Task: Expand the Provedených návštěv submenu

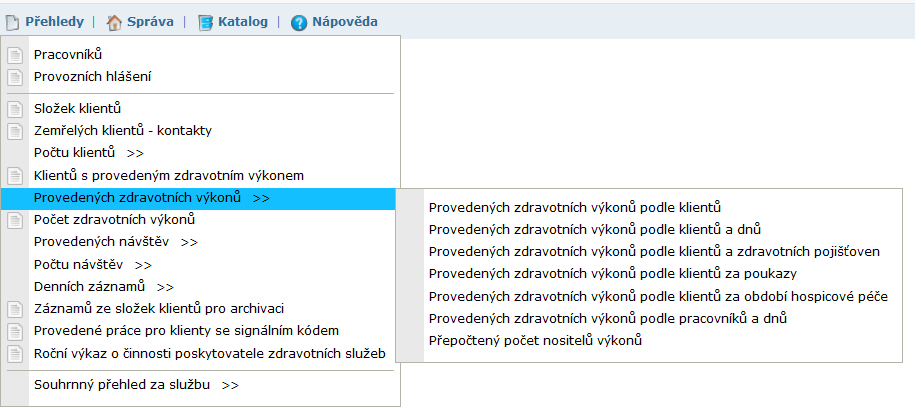Action: pyautogui.click(x=116, y=242)
